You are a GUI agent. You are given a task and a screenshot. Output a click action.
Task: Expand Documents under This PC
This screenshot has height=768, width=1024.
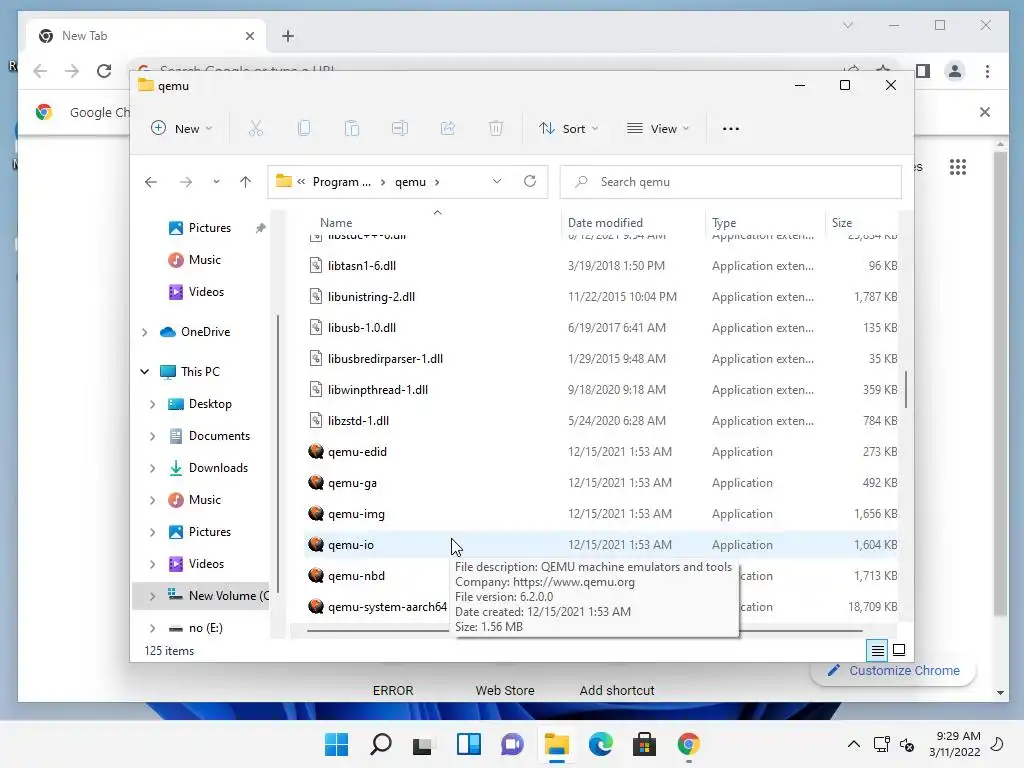tap(152, 436)
